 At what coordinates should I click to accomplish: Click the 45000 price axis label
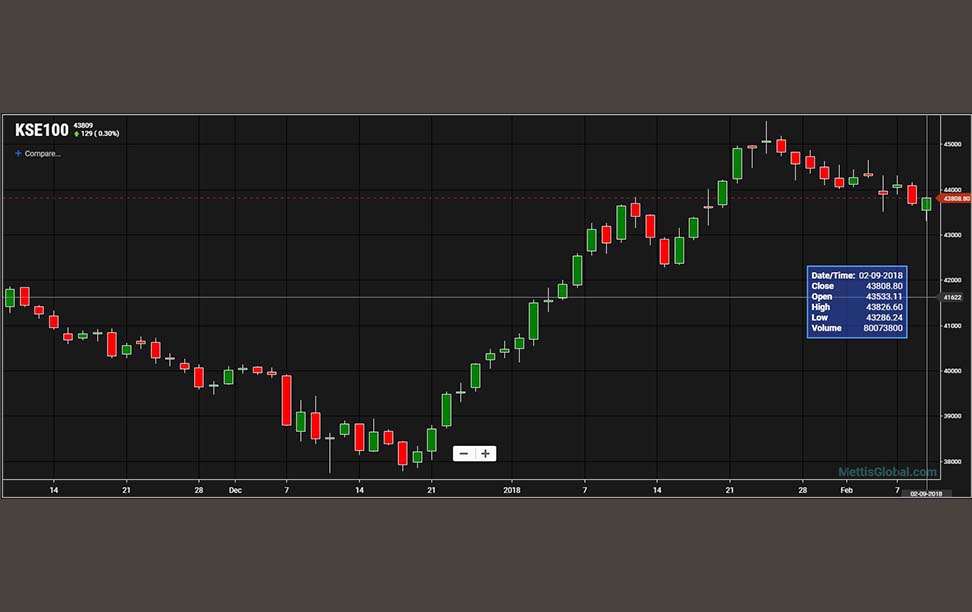tap(952, 144)
